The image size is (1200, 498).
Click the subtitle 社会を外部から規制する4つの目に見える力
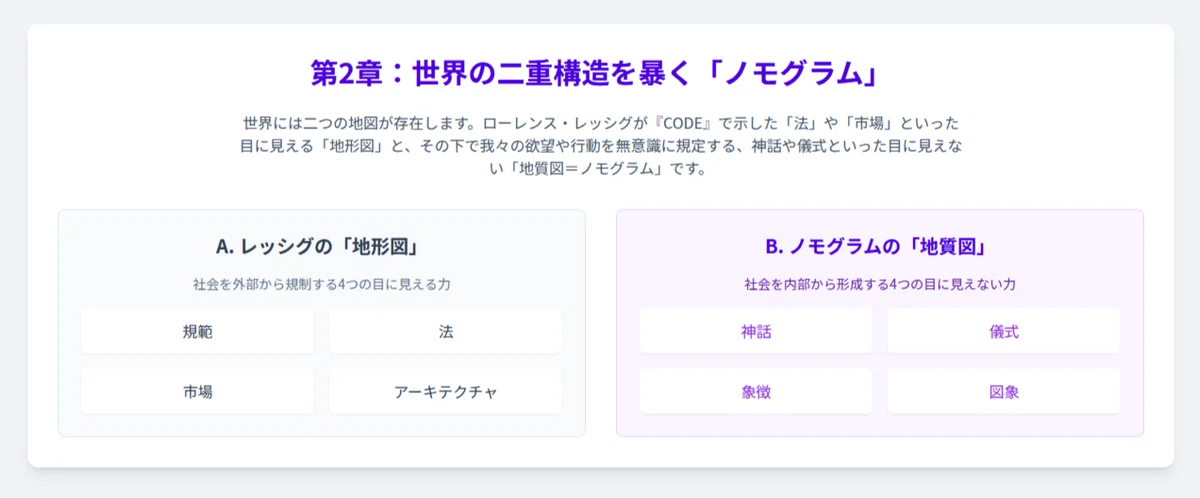[x=321, y=284]
